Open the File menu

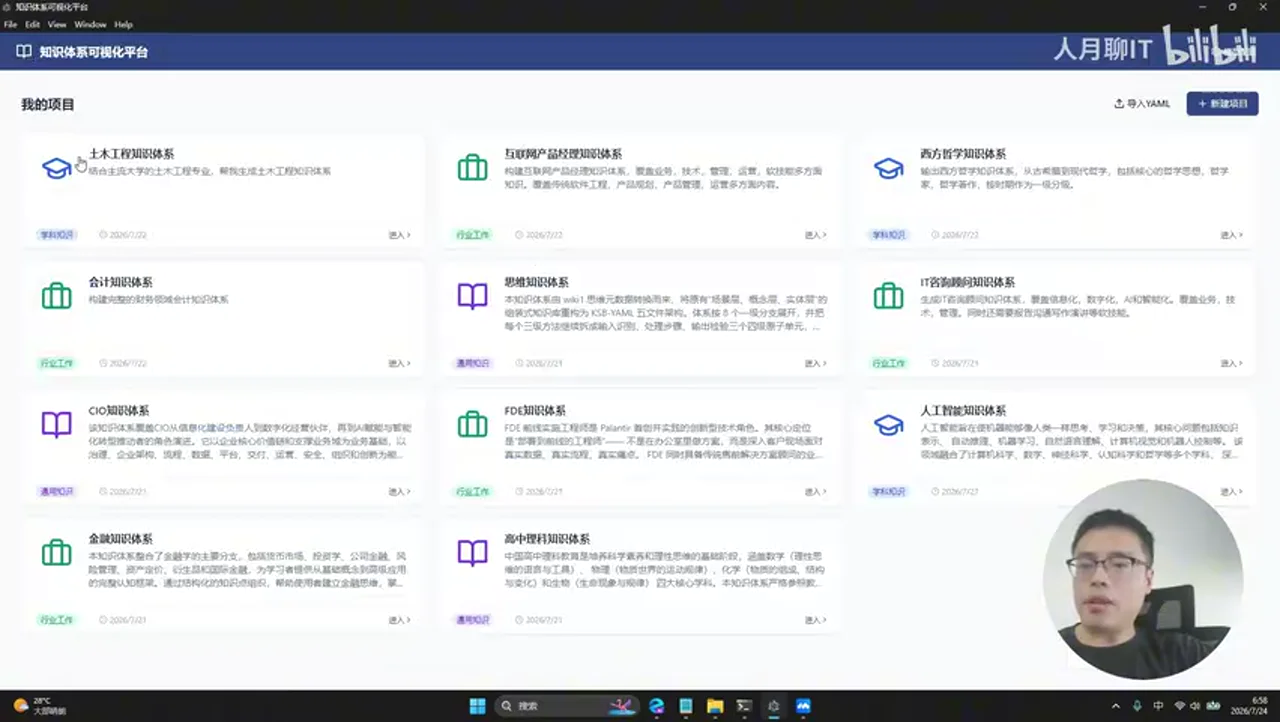pyautogui.click(x=10, y=24)
